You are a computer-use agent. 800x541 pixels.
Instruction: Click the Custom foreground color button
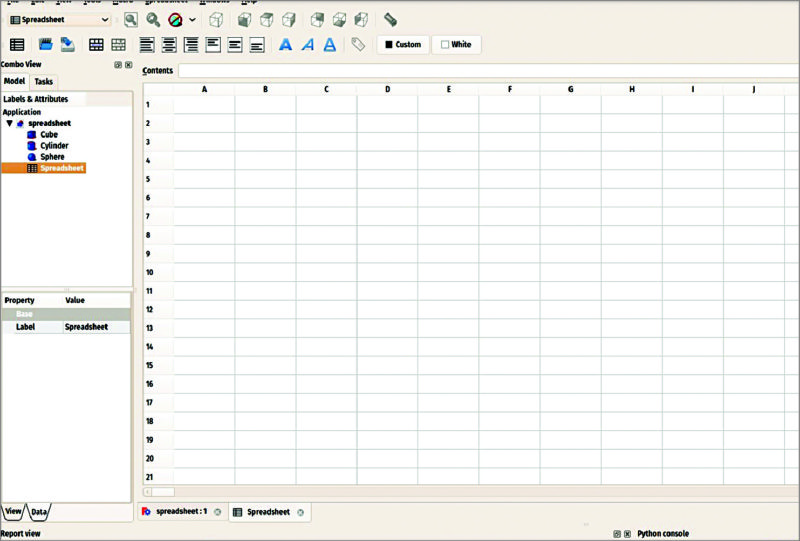[402, 45]
